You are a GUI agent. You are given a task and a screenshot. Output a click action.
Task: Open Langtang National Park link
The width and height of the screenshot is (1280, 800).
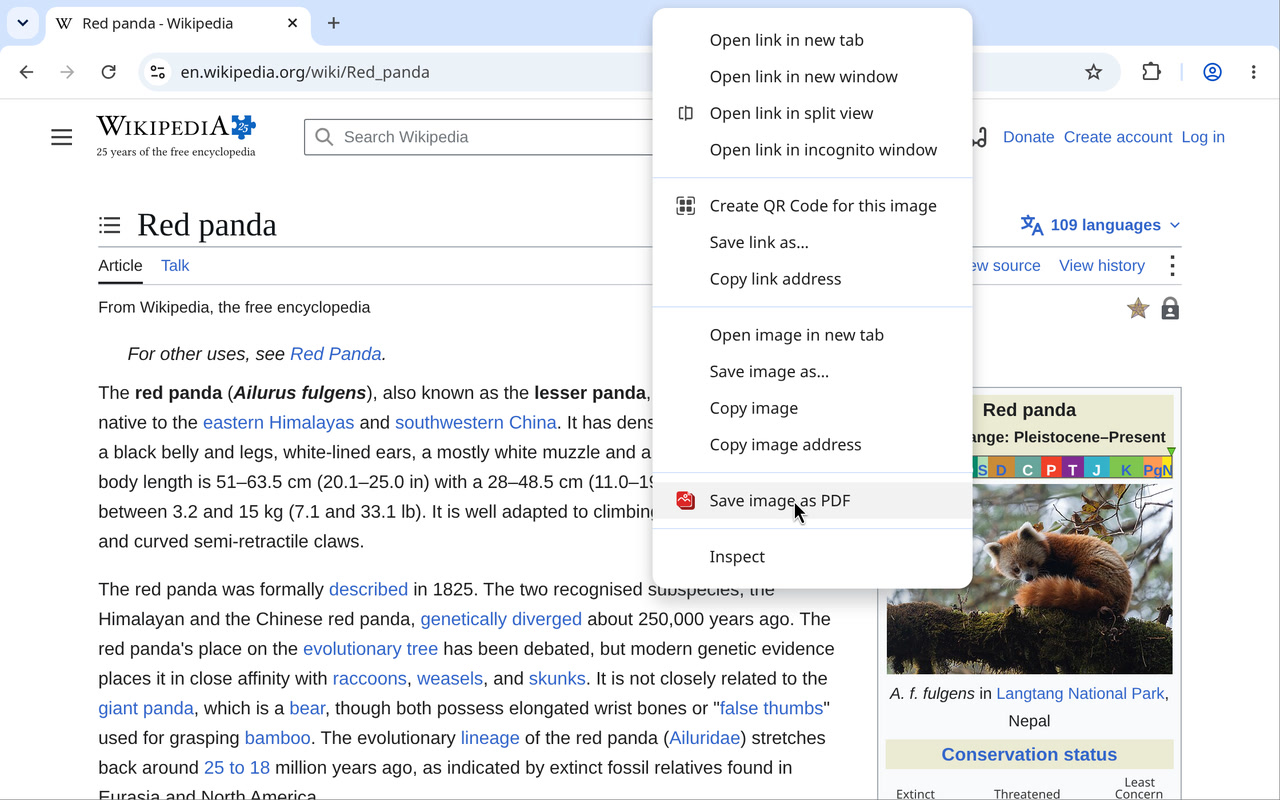pos(1081,694)
